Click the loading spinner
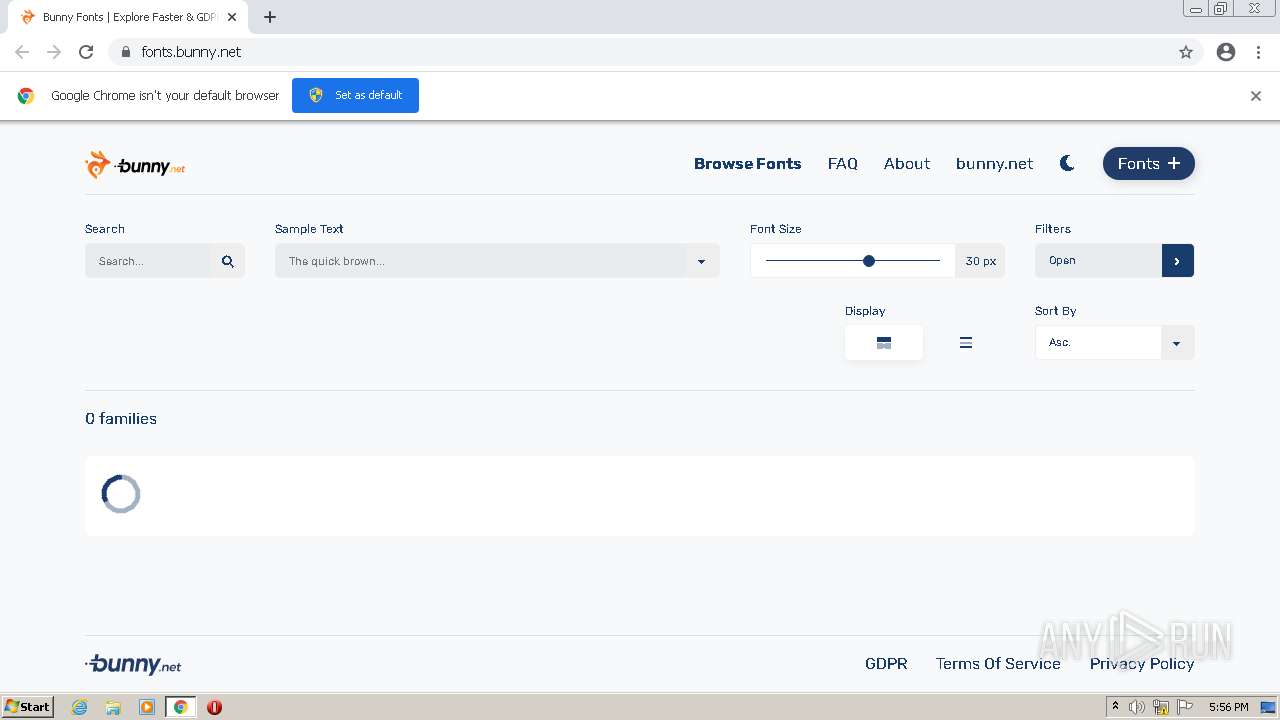Viewport: 1280px width, 720px height. point(121,494)
